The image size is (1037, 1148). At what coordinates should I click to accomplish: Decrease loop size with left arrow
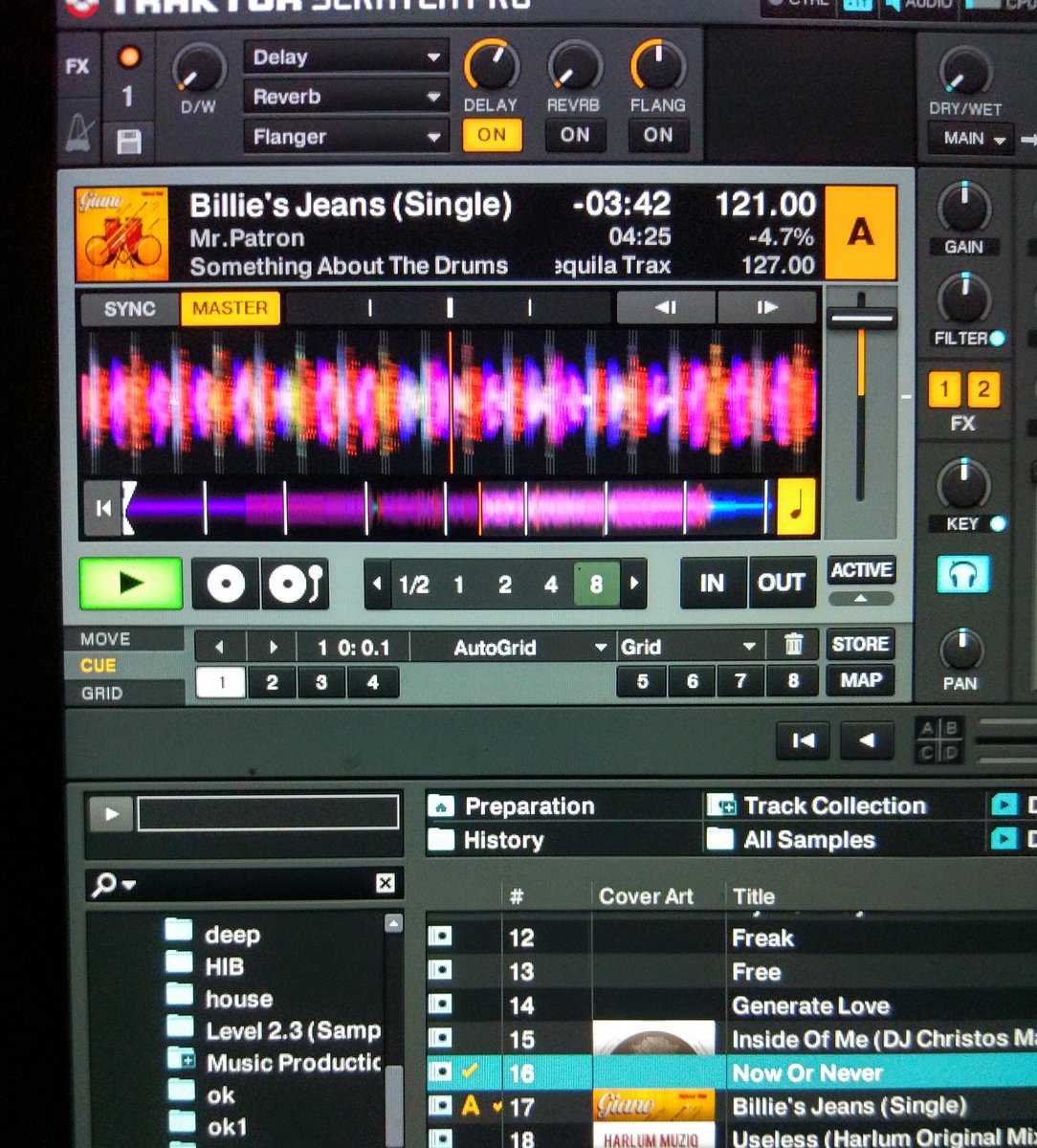point(378,584)
